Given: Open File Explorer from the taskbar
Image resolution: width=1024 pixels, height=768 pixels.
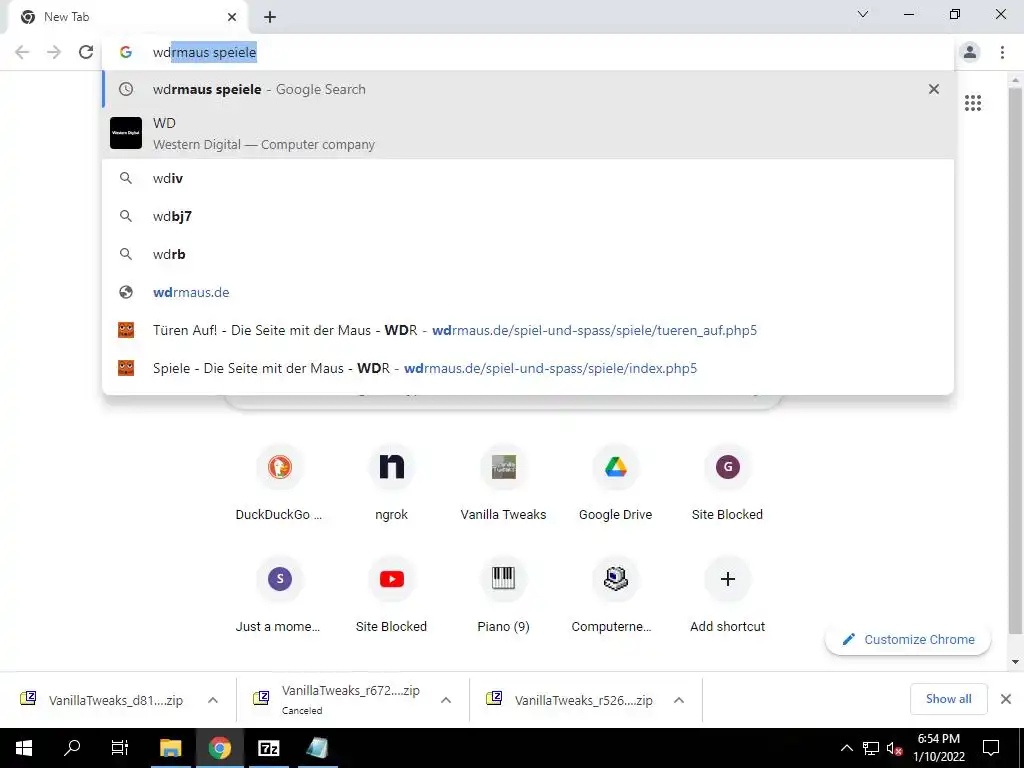Looking at the screenshot, I should [170, 748].
